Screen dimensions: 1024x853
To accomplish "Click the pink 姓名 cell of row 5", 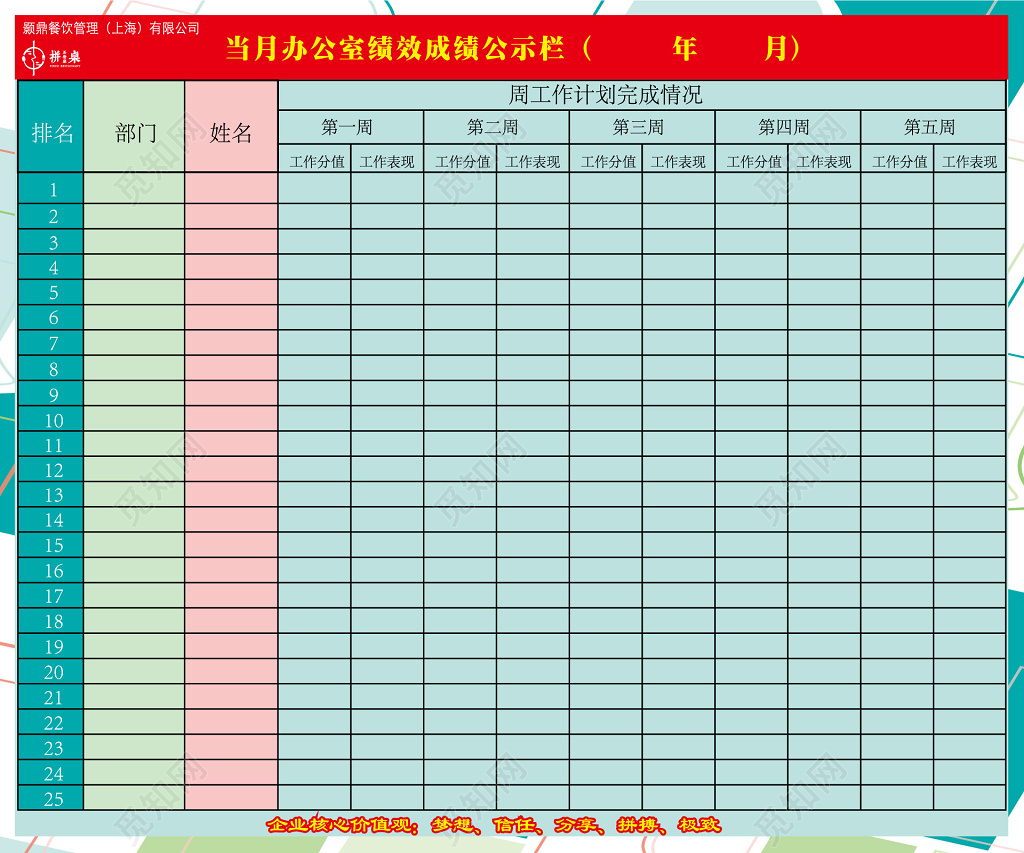I will coord(231,290).
